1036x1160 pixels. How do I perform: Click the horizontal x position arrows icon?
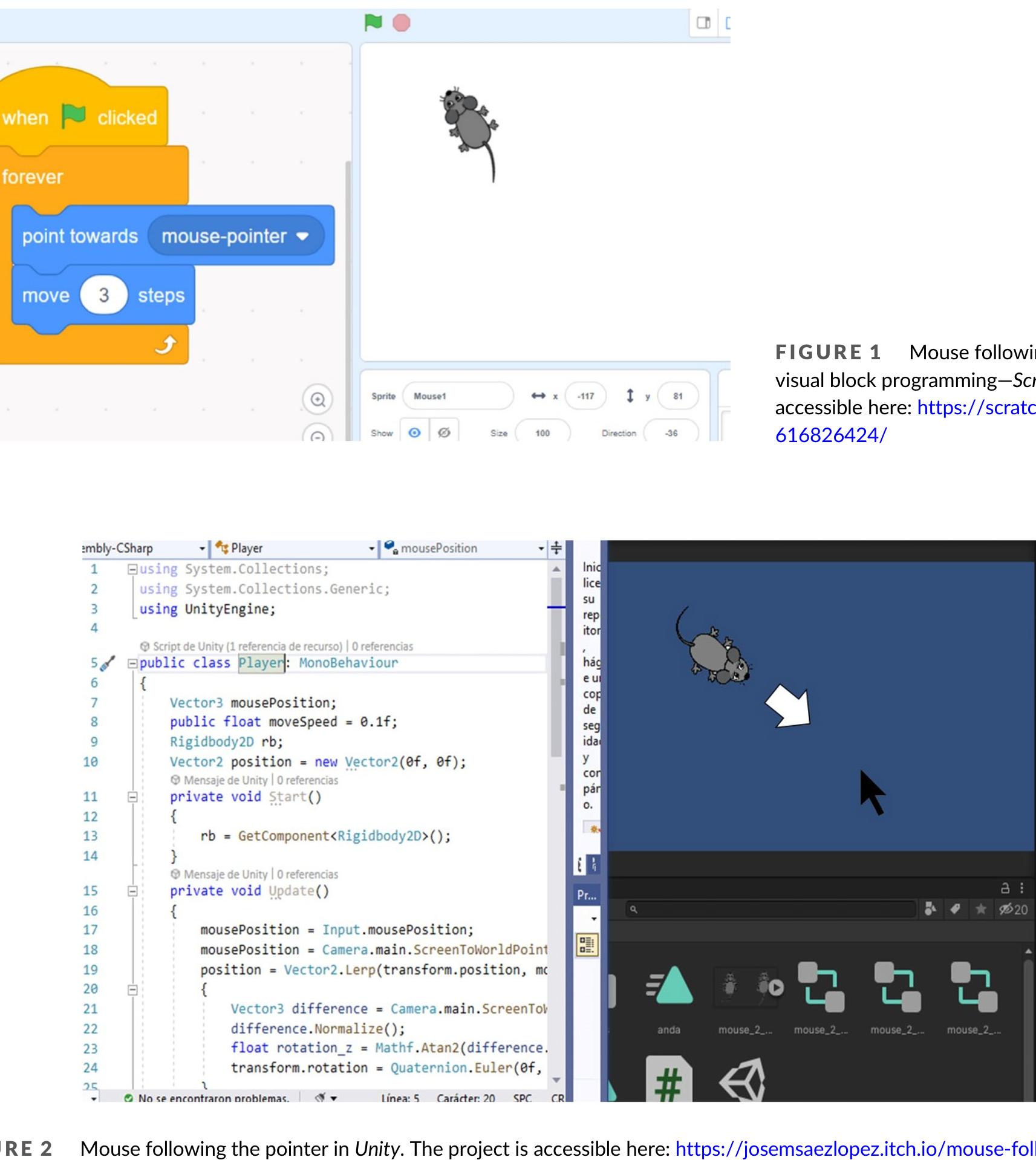[x=538, y=396]
